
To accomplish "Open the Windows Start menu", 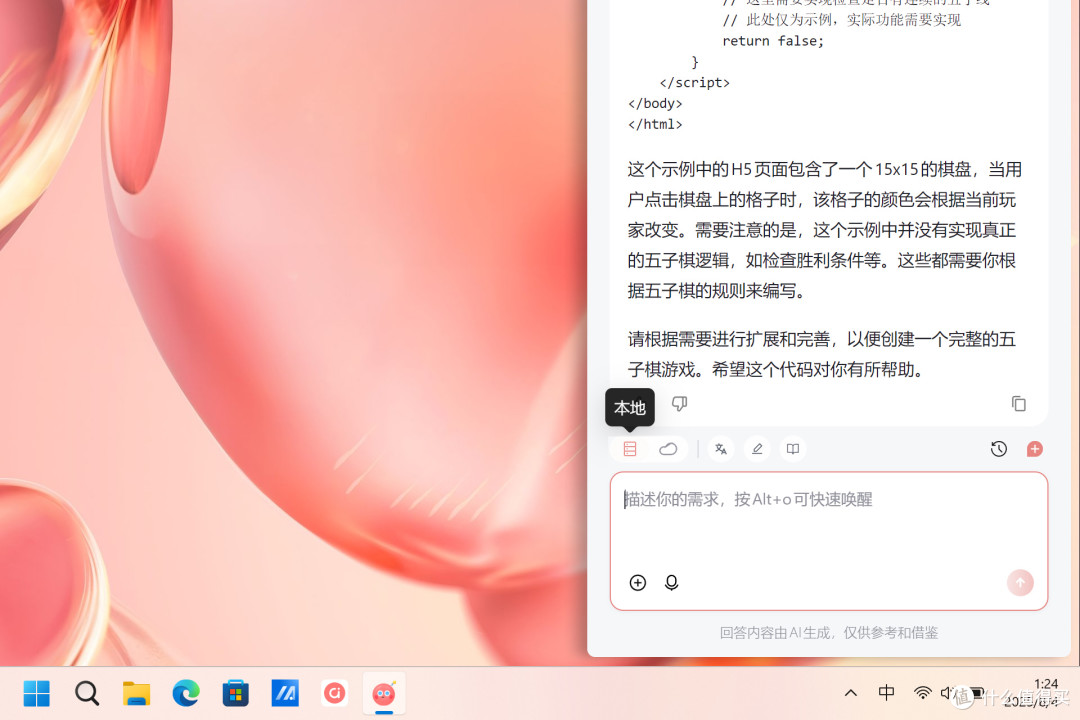I will pos(37,693).
